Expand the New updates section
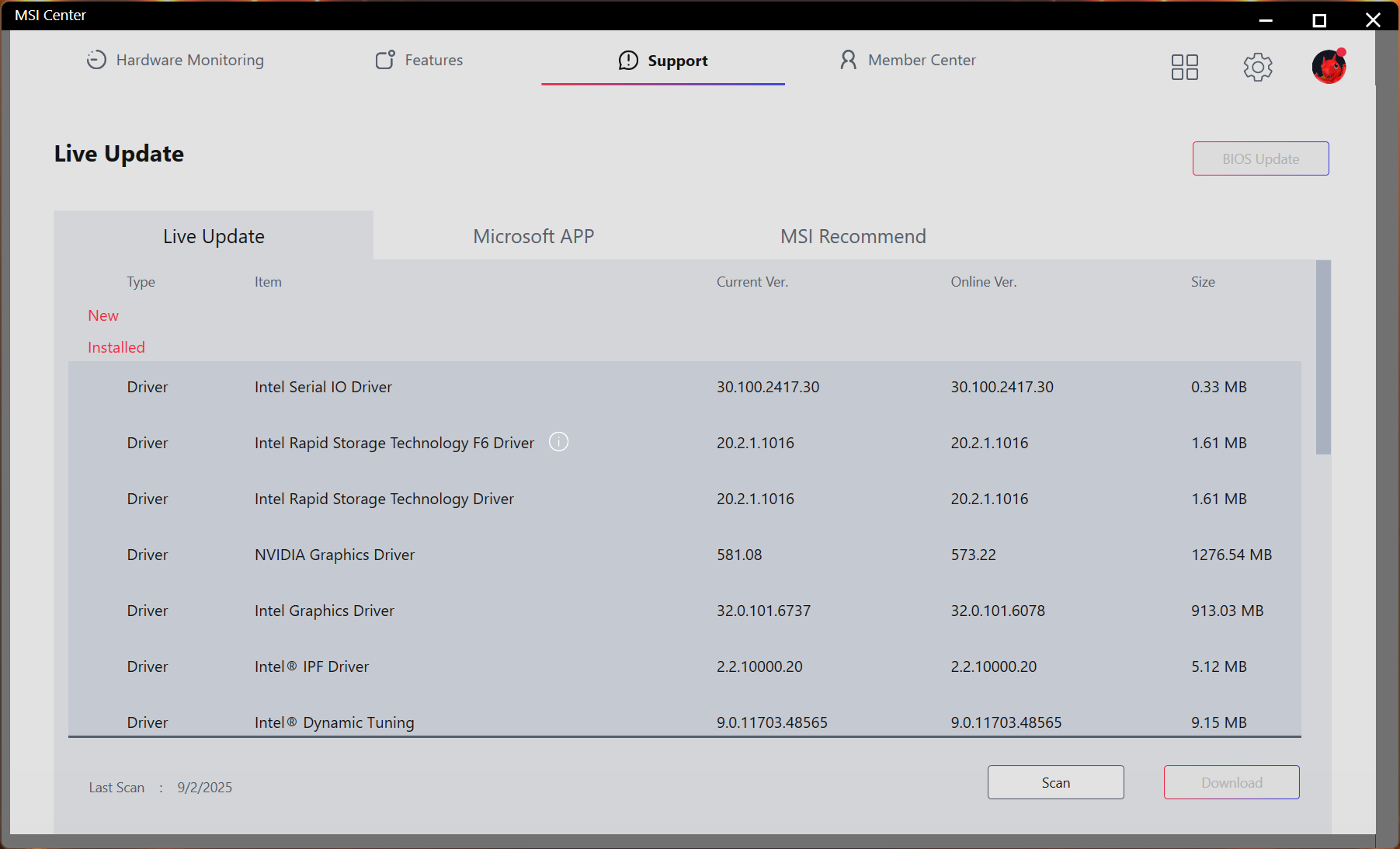This screenshot has width=1400, height=849. pos(103,315)
